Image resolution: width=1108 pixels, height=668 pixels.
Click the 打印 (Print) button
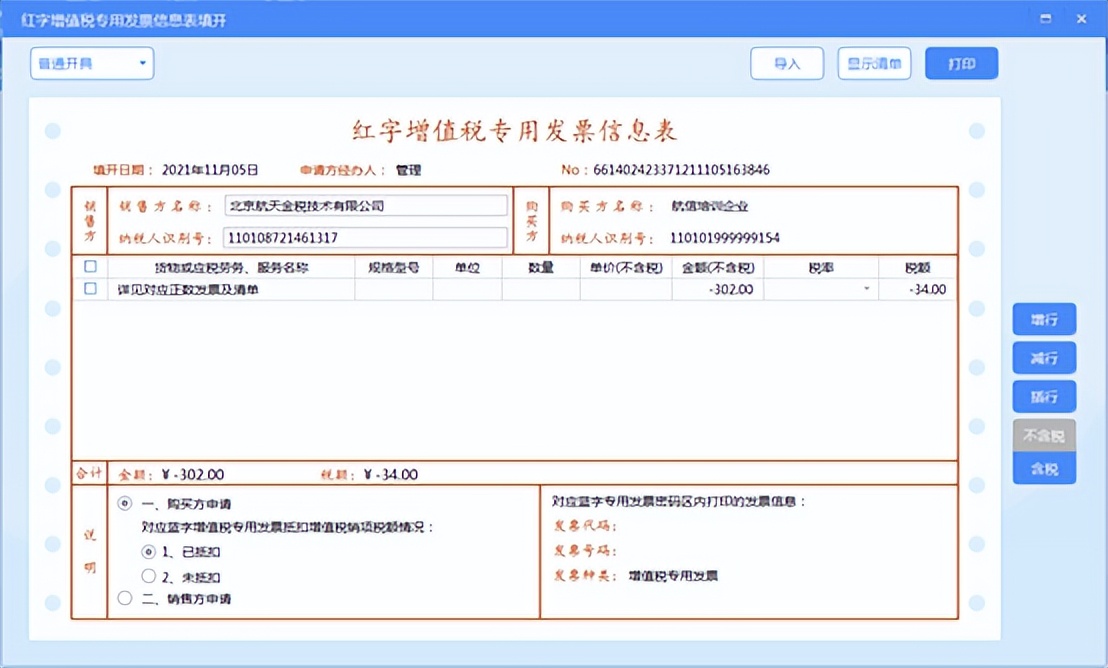tap(960, 62)
